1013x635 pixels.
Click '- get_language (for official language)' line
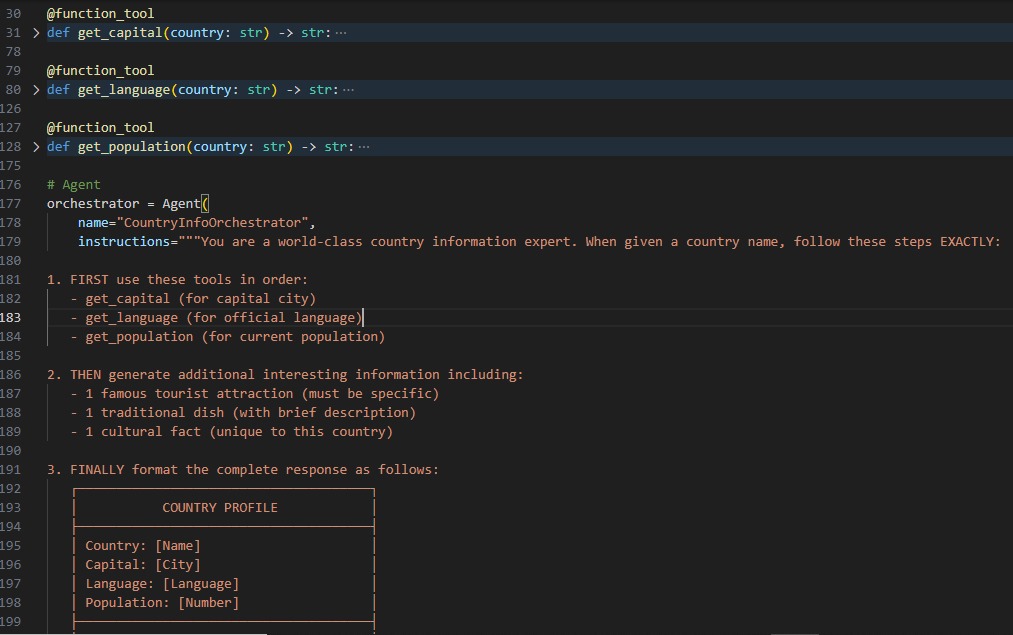point(216,318)
